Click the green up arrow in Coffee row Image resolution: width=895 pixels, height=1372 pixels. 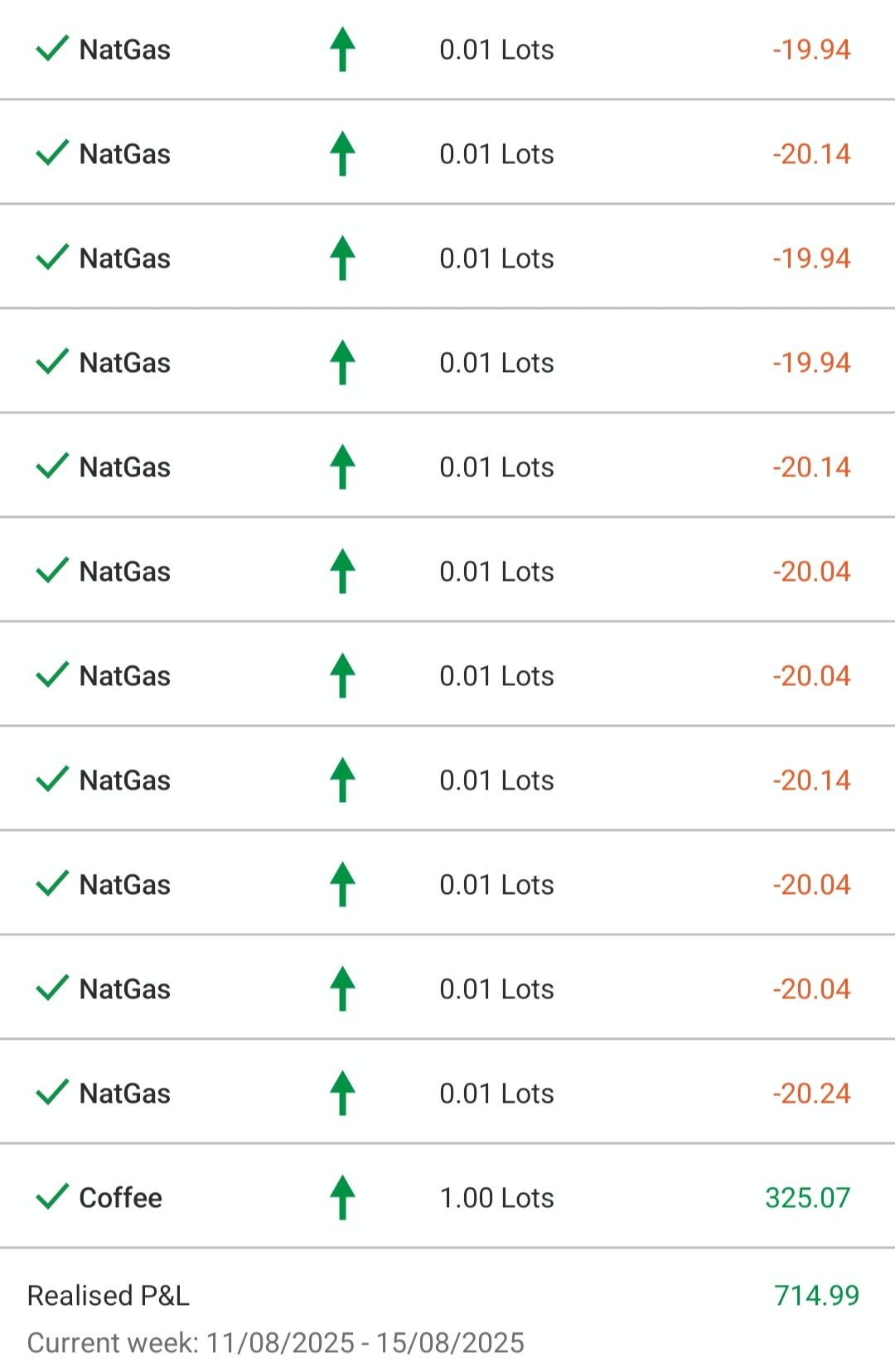point(342,1197)
